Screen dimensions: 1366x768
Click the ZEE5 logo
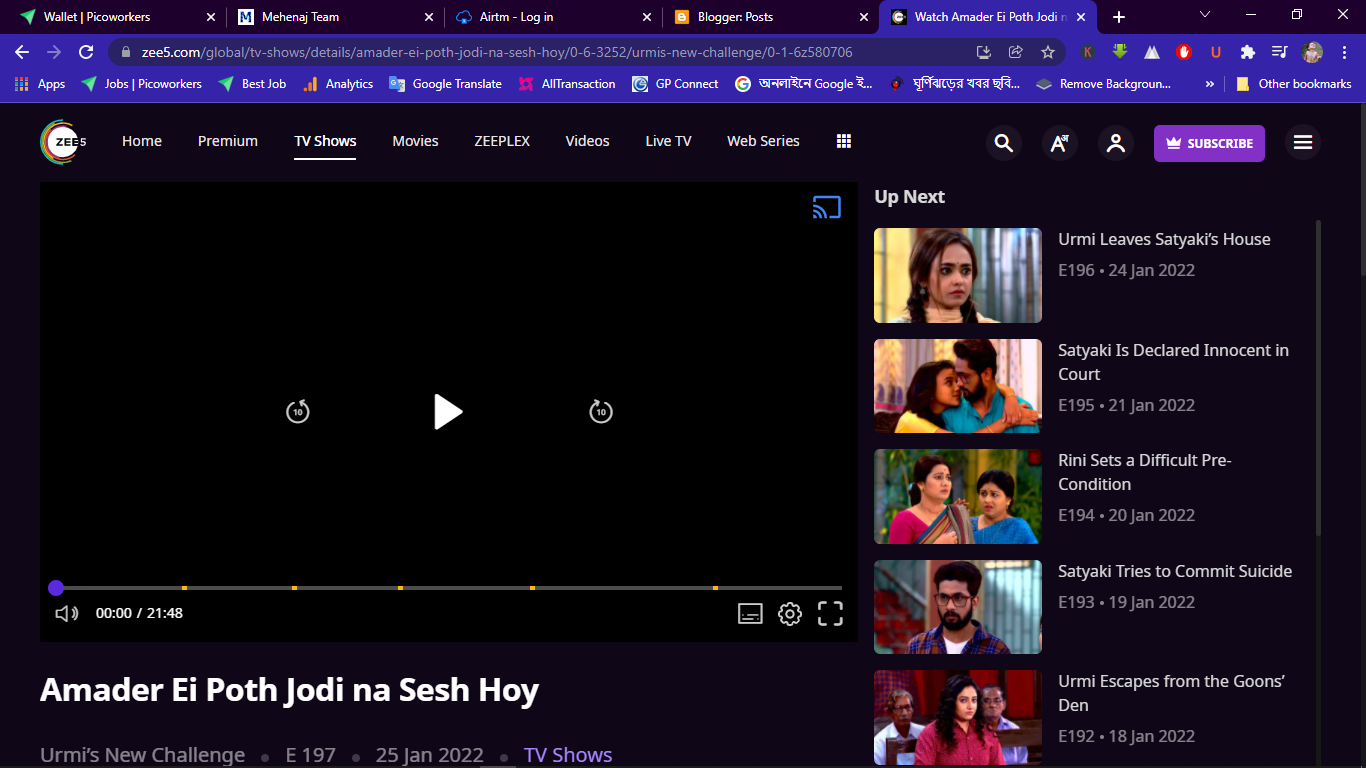pos(63,142)
